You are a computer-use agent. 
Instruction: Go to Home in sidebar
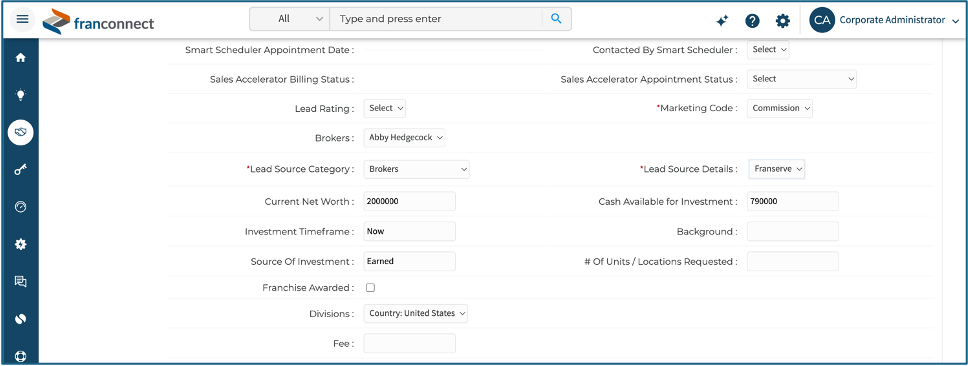coord(20,57)
